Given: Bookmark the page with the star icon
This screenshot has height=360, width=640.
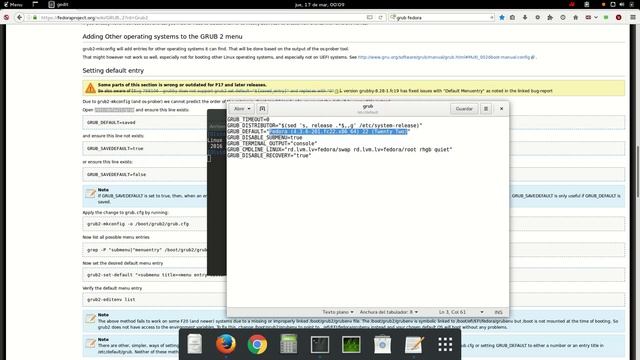Looking at the screenshot, I should click(x=502, y=18).
